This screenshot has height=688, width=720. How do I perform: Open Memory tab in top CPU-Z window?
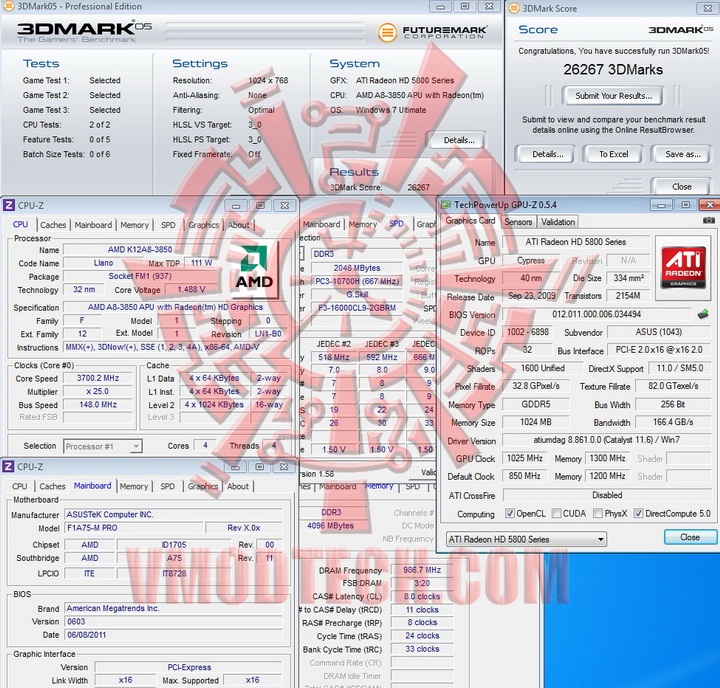point(135,225)
